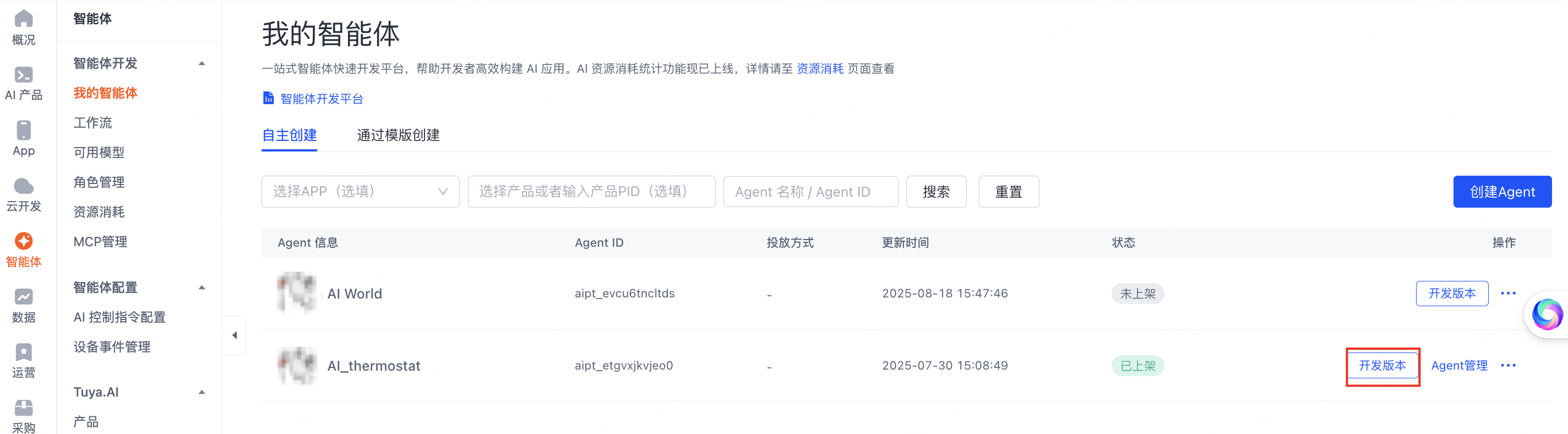
Task: Collapse the side navigation panel arrow
Action: coord(235,335)
